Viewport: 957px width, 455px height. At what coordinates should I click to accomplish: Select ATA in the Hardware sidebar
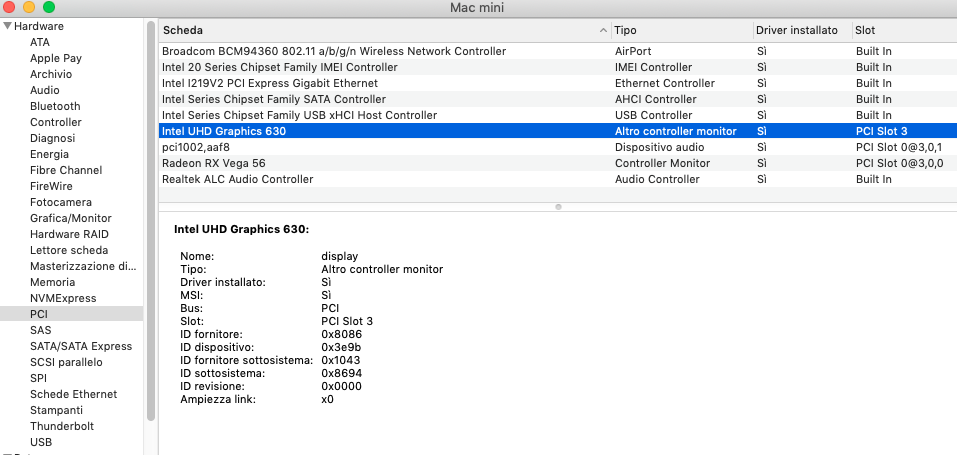(x=40, y=42)
